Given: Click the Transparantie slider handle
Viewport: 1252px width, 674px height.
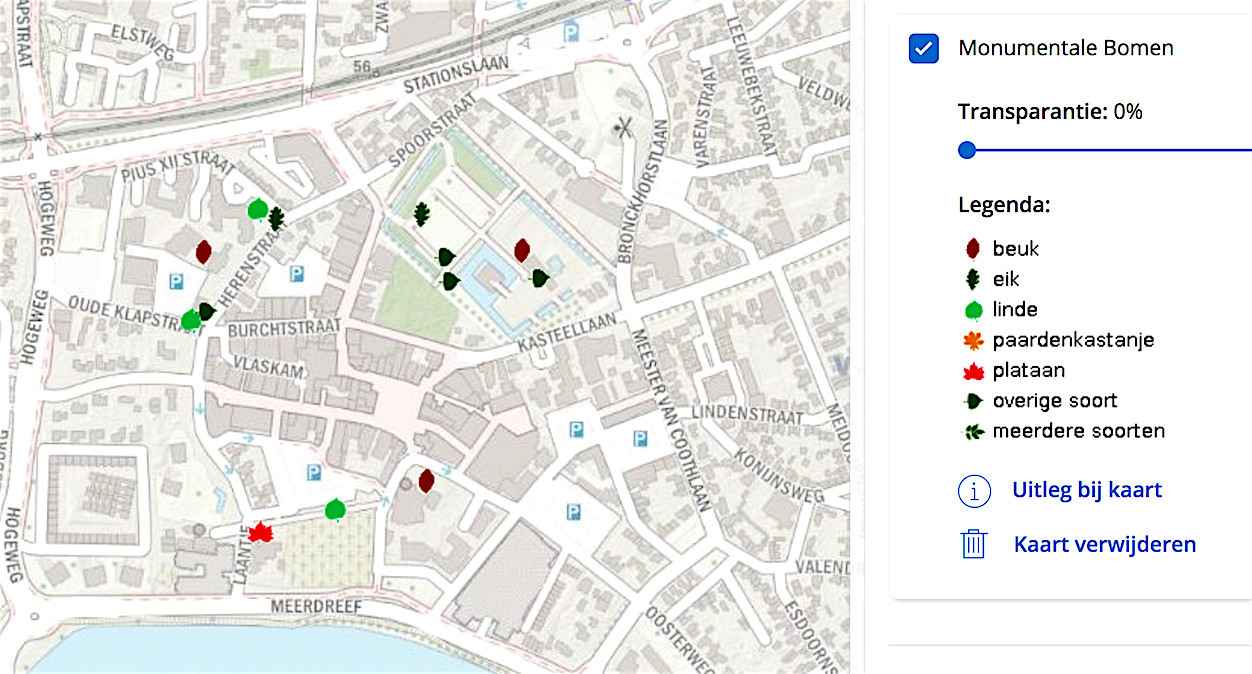Looking at the screenshot, I should pos(966,150).
